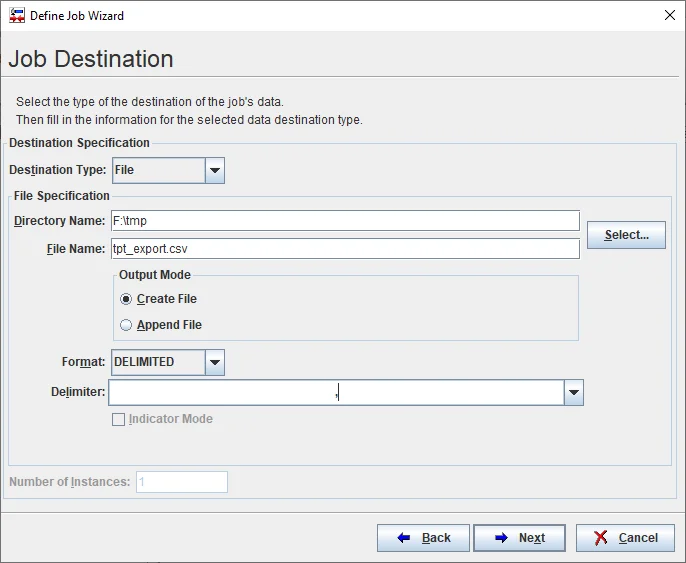Expand the Delimiter dropdown list arrow
Screen dimensions: 686x563
573,393
